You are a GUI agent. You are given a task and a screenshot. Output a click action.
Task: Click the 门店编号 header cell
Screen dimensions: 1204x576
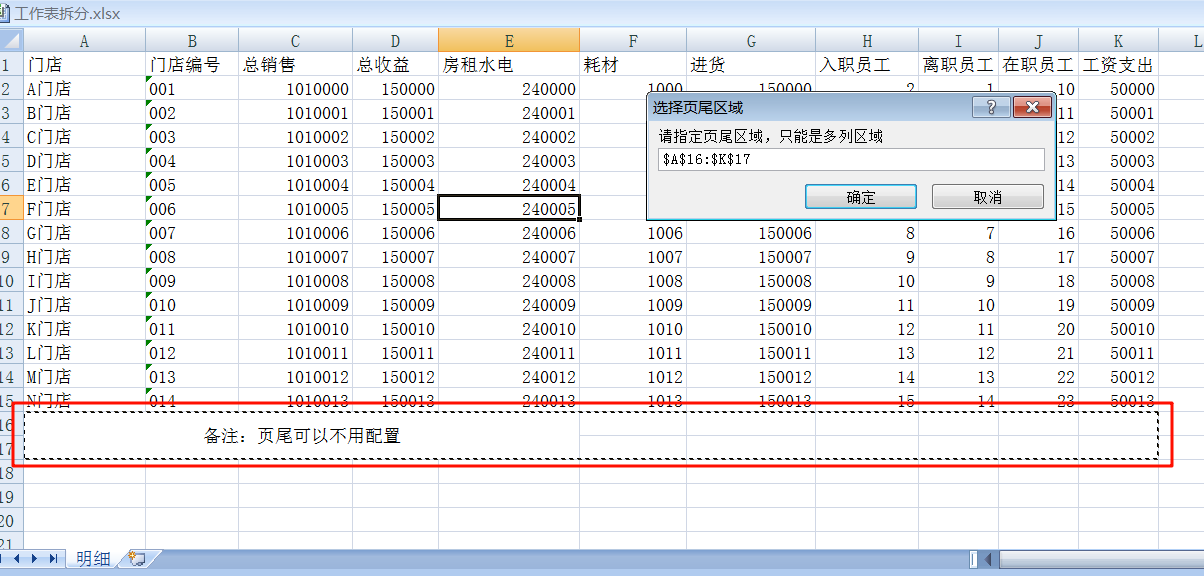click(192, 65)
